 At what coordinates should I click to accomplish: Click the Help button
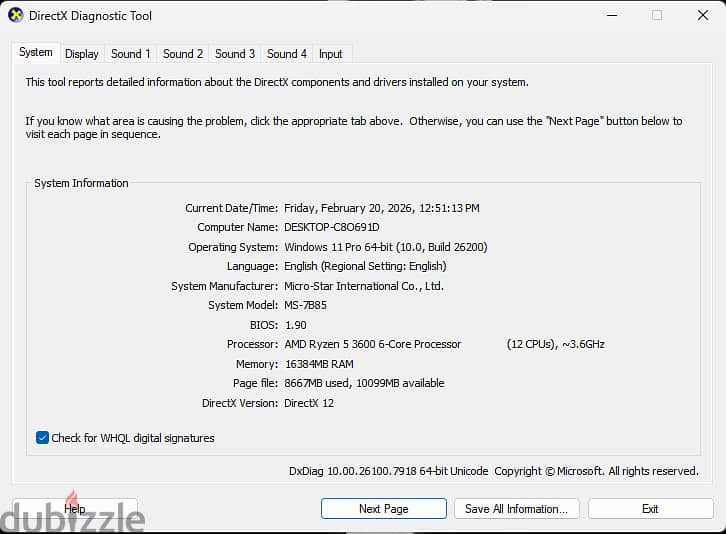pyautogui.click(x=75, y=509)
